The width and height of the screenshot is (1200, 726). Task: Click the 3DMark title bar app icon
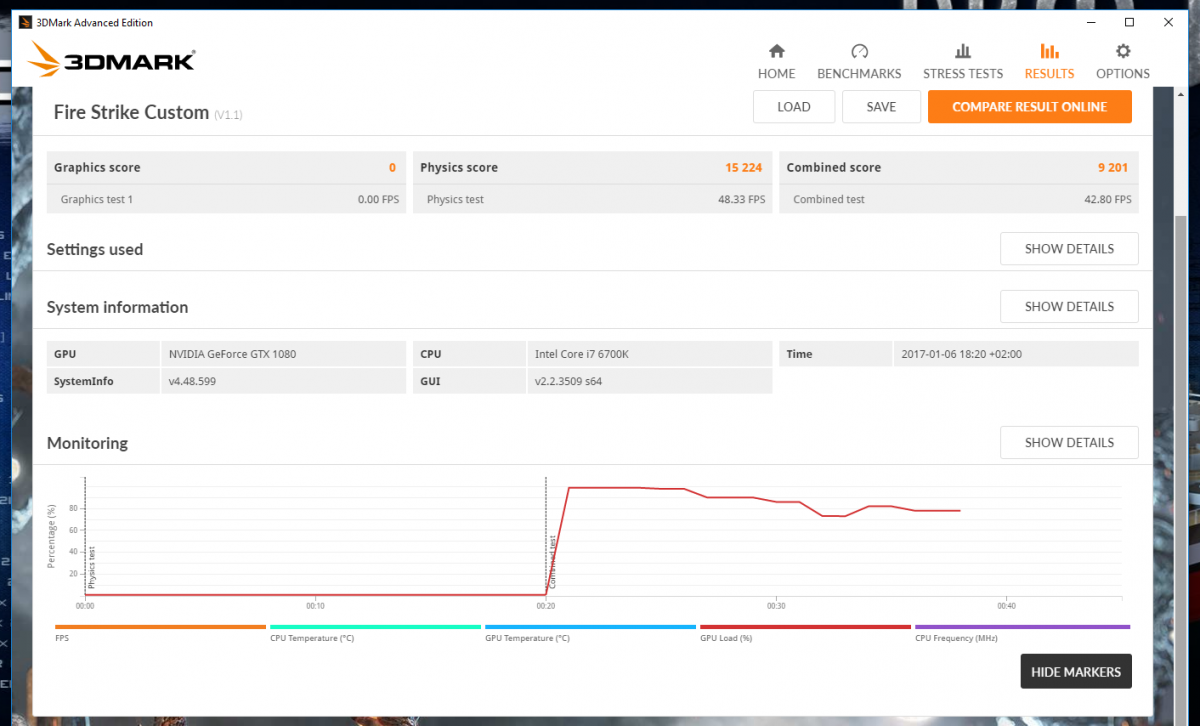coord(25,22)
